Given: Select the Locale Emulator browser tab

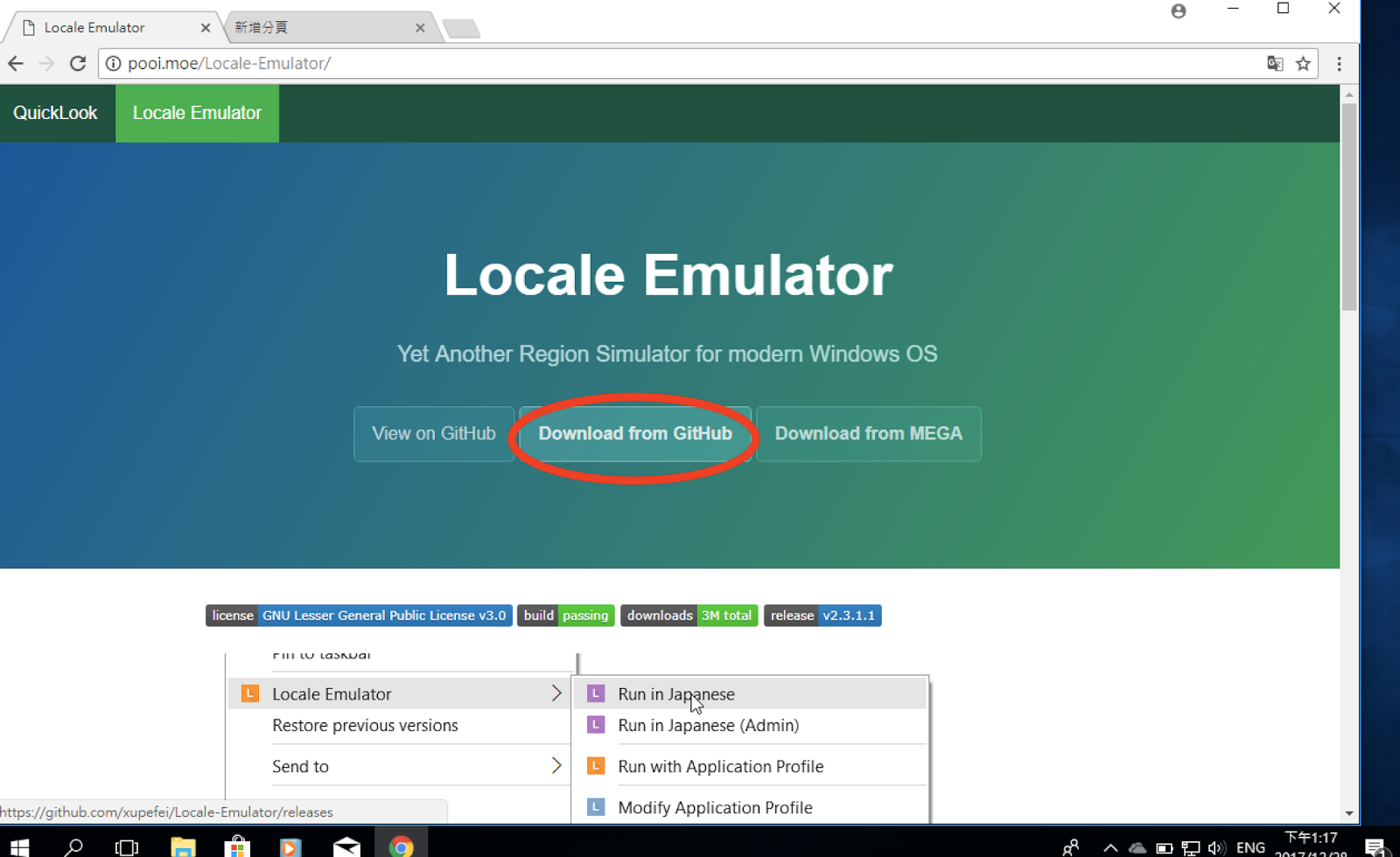Looking at the screenshot, I should click(x=112, y=27).
